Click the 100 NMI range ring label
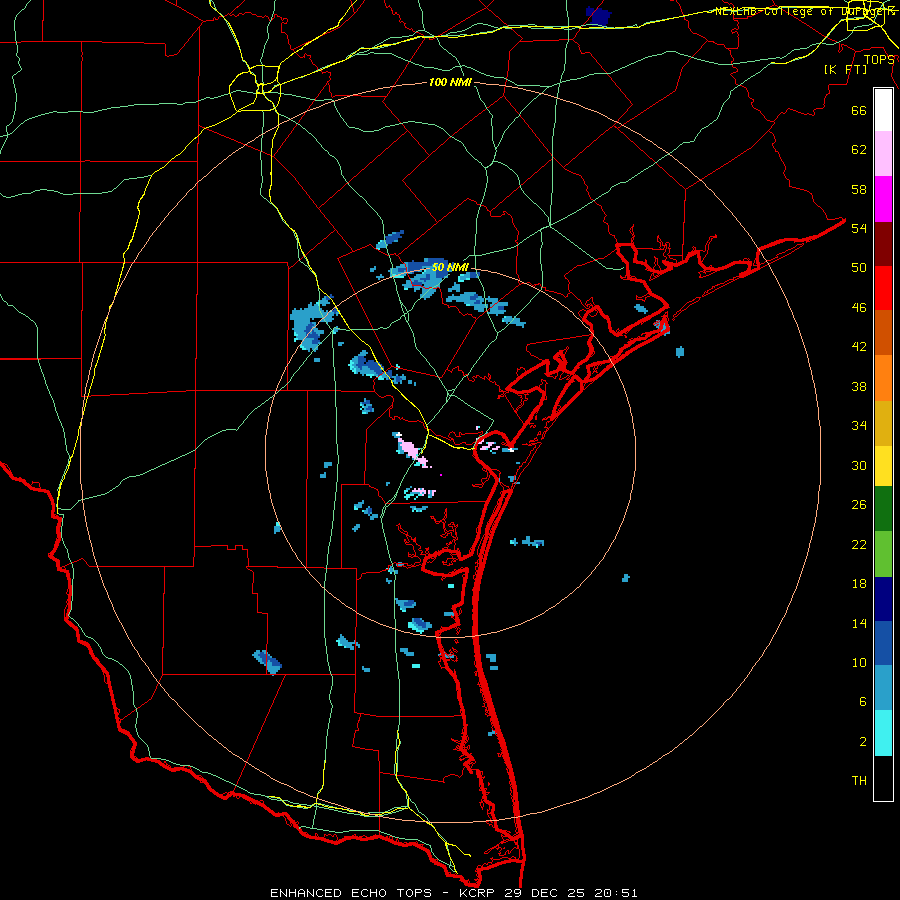The width and height of the screenshot is (900, 900). (x=450, y=83)
